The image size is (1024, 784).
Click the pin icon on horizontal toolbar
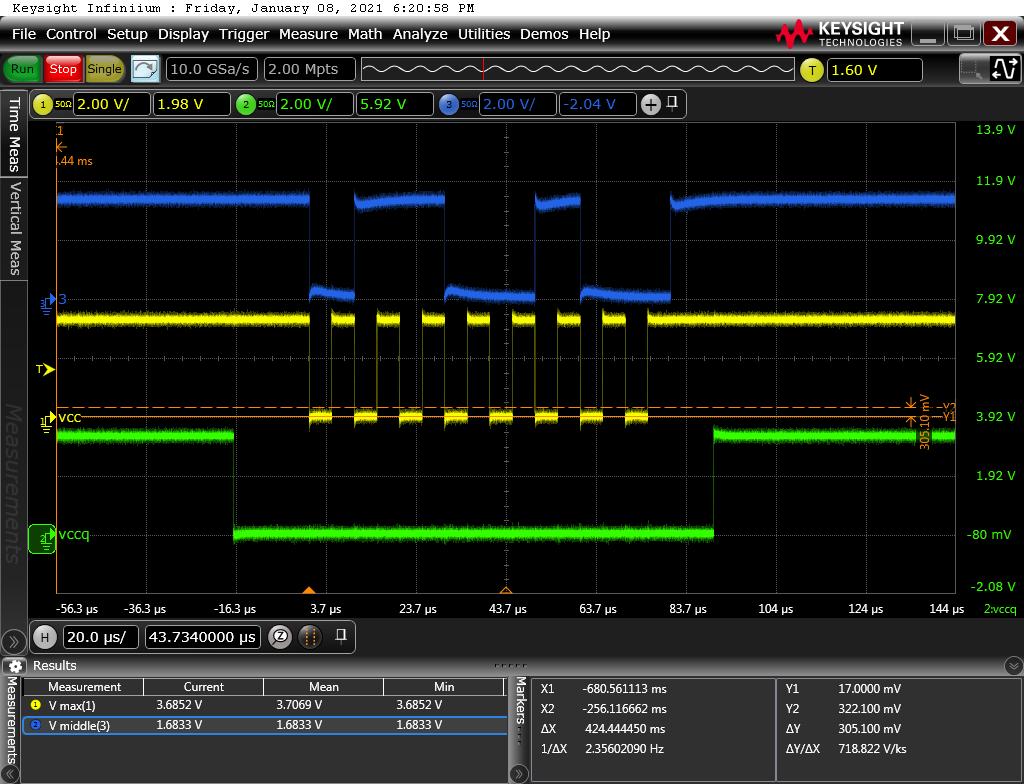coord(340,636)
